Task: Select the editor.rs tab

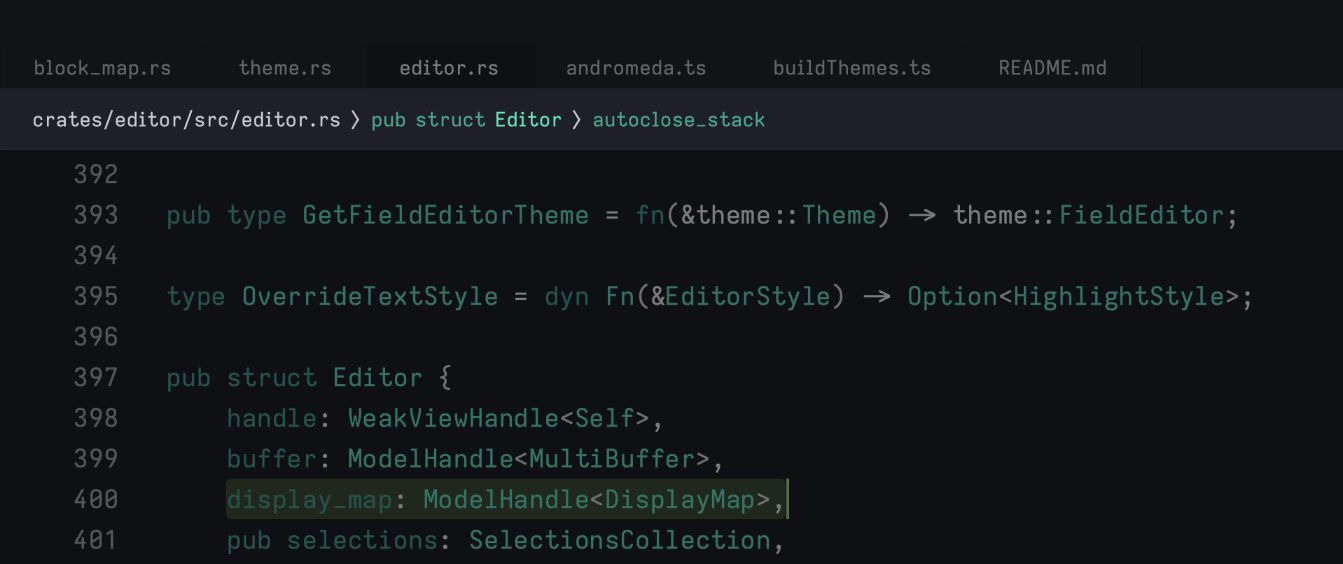Action: tap(448, 68)
